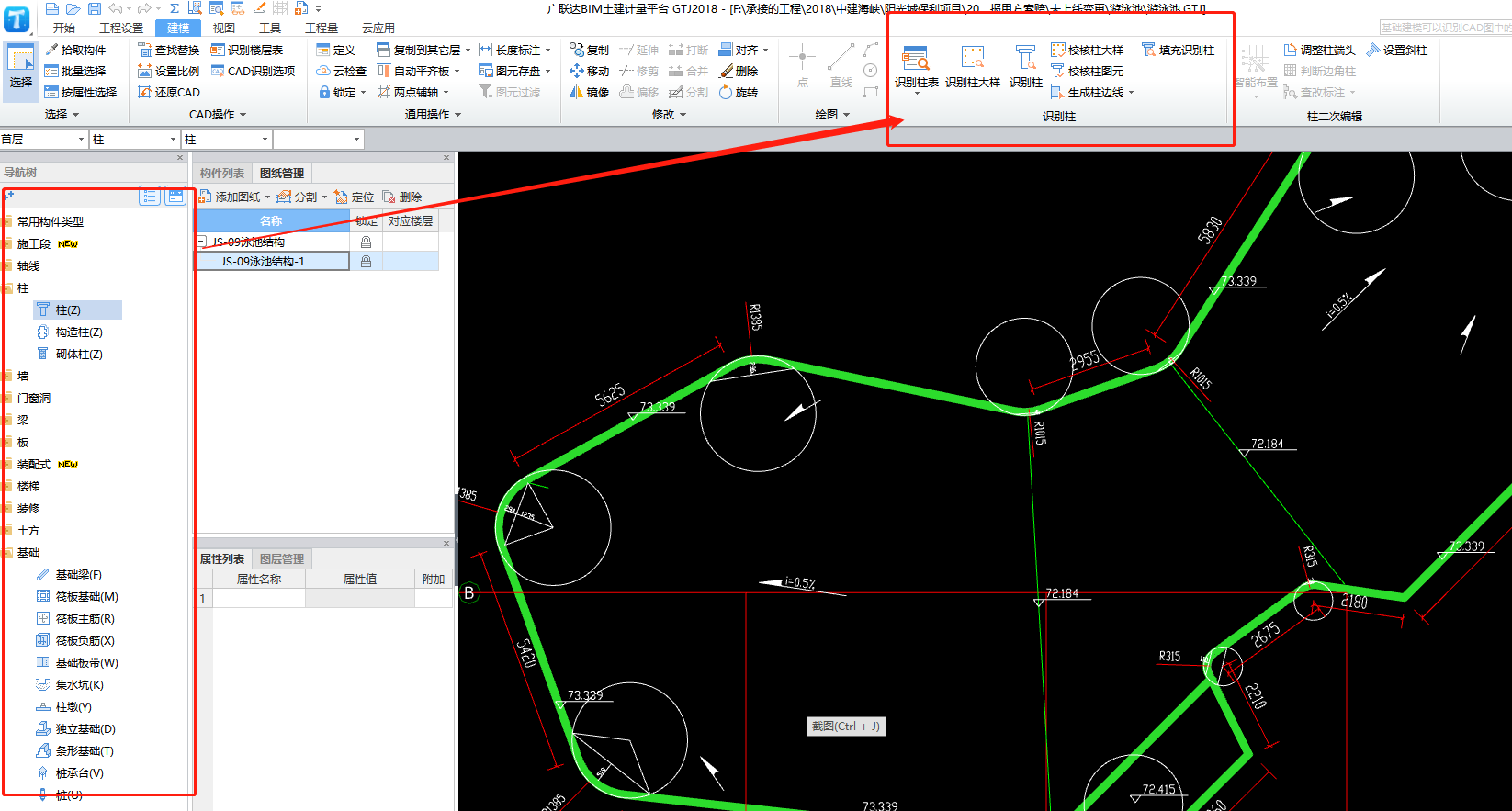This screenshot has height=811, width=1512.
Task: Click 填充识别柱 in the ribbon
Action: (1178, 50)
